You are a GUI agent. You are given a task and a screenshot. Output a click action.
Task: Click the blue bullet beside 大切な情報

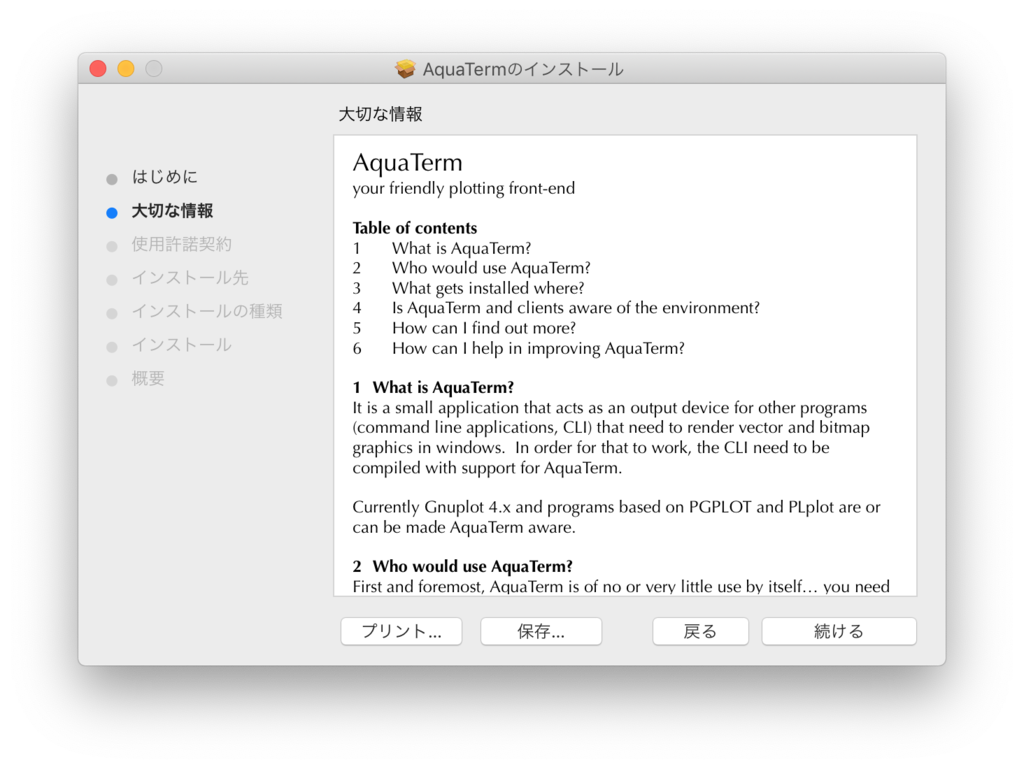[112, 213]
